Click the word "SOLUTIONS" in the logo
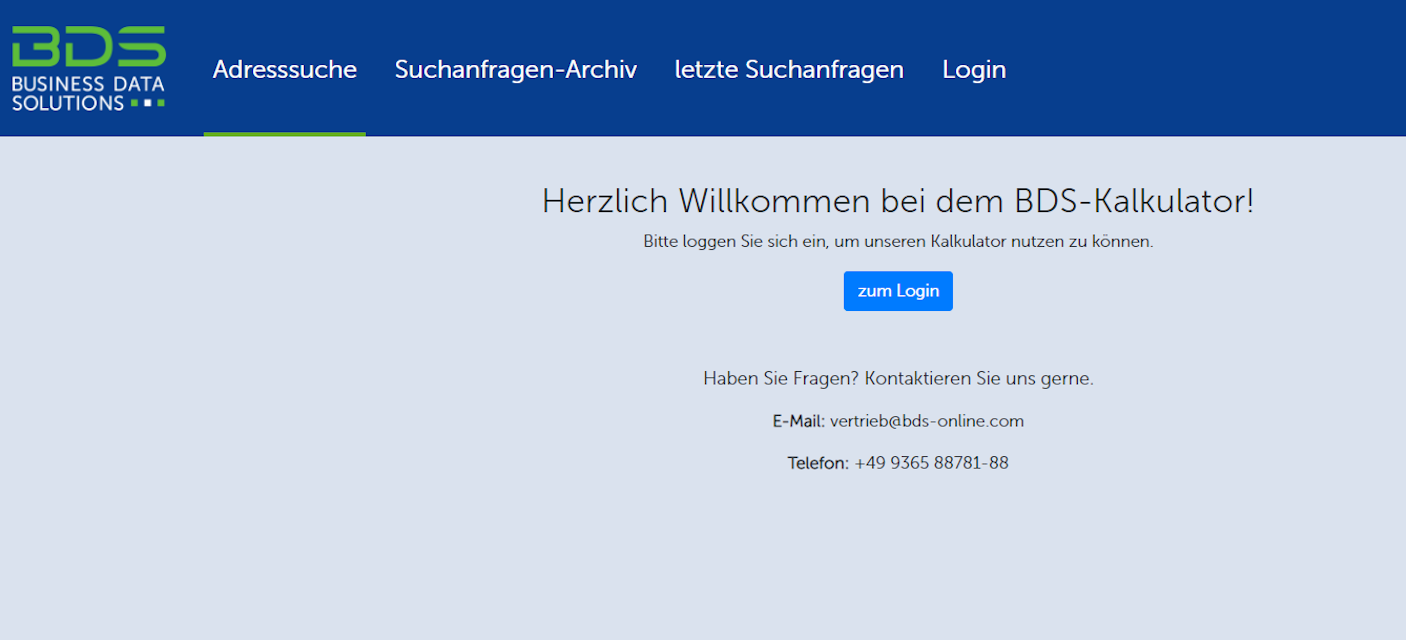 (x=68, y=102)
